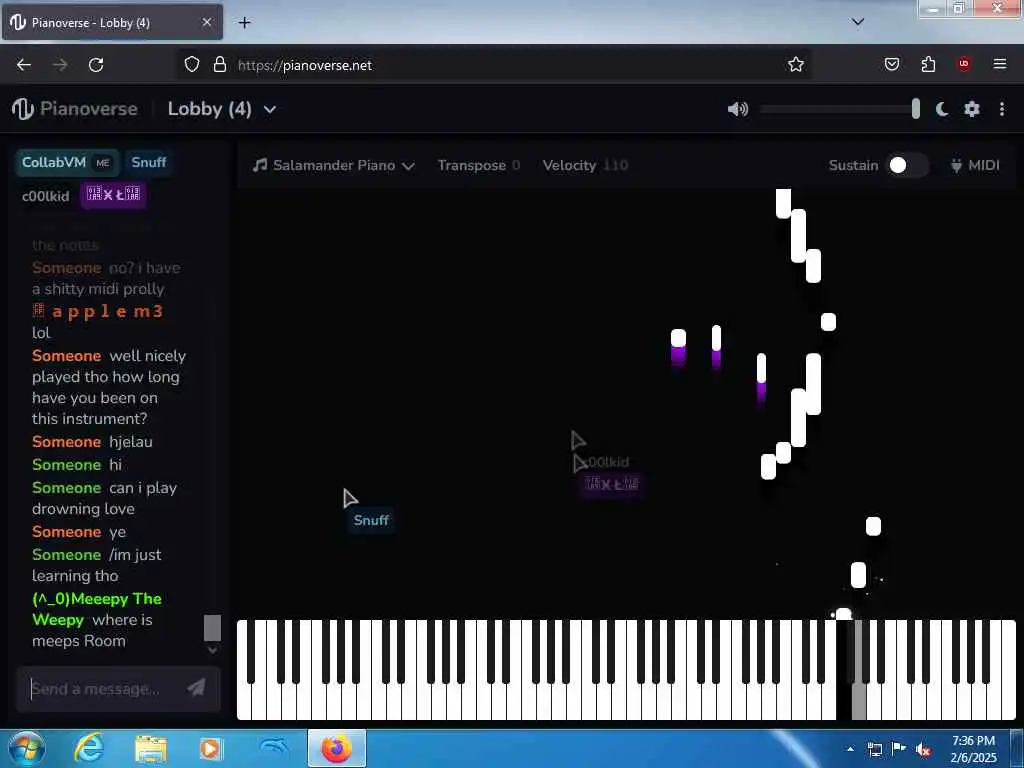
Task: Click the Velocity 110 control
Action: [585, 165]
